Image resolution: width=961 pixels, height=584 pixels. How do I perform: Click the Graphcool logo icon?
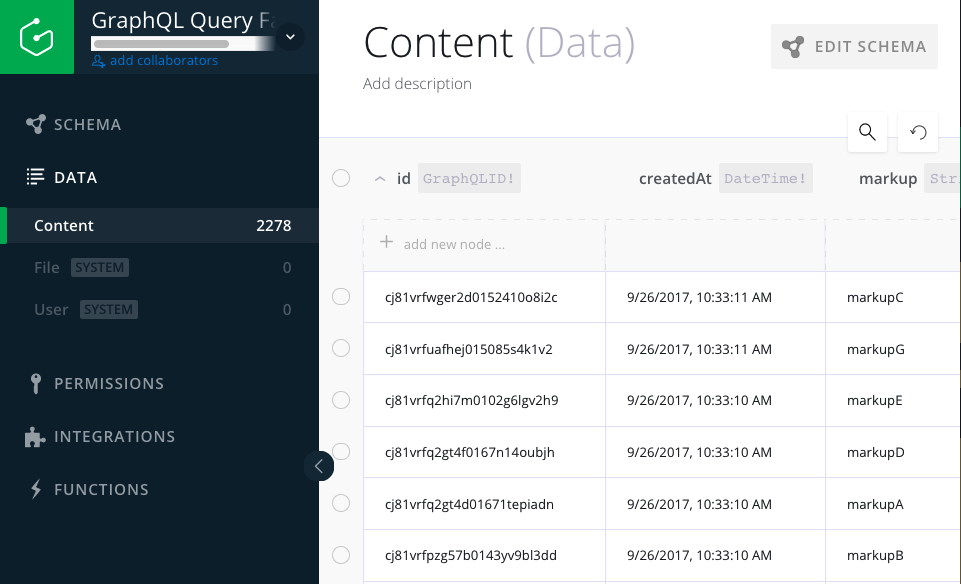pyautogui.click(x=37, y=37)
